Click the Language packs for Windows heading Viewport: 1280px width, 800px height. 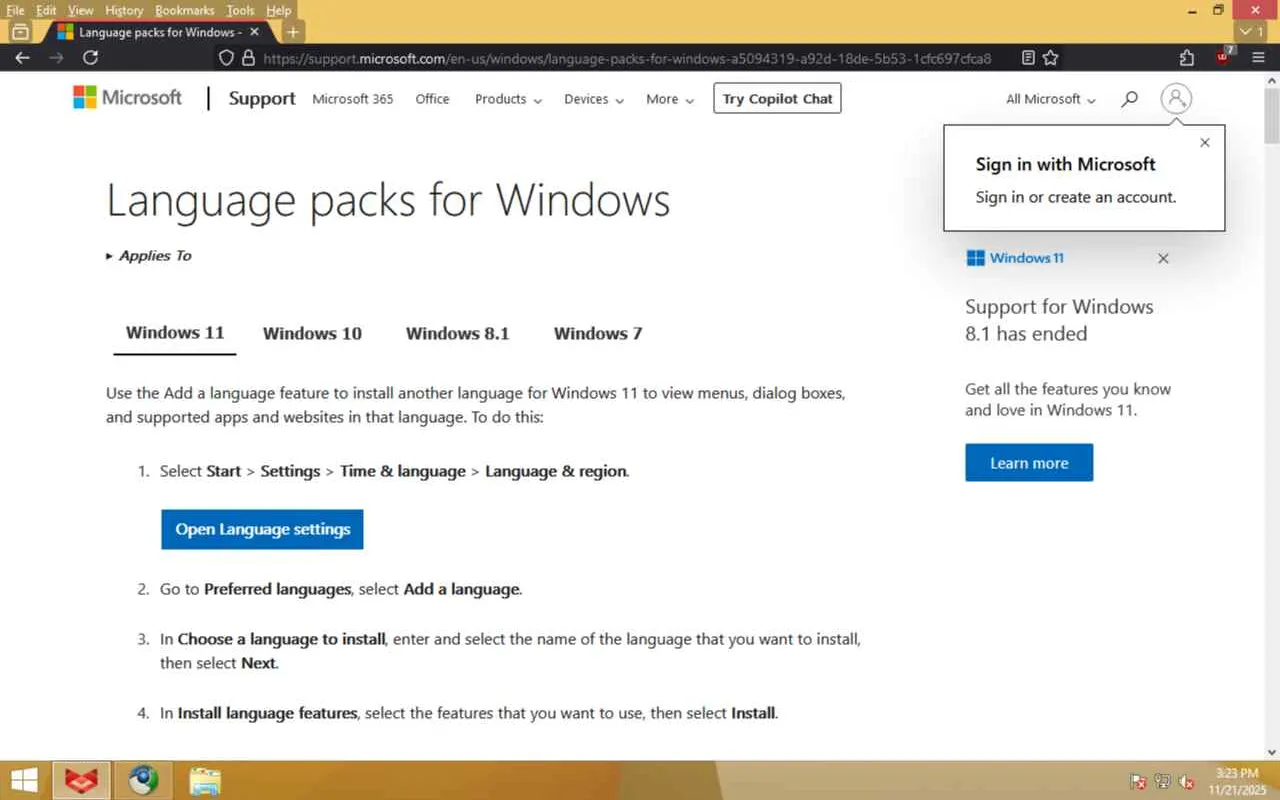point(388,200)
